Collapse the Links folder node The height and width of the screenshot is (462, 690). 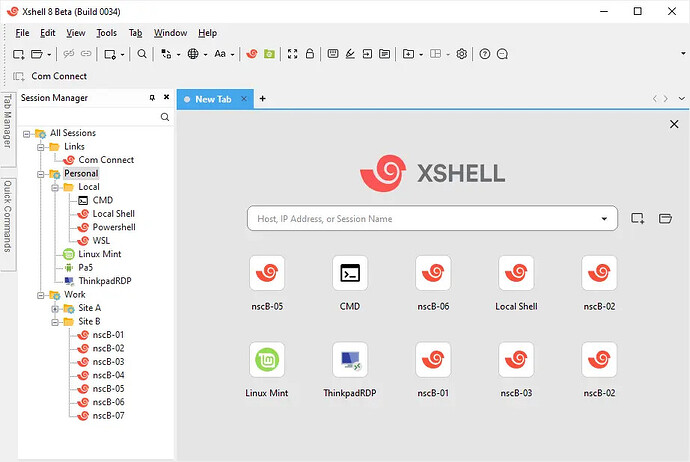tap(41, 147)
